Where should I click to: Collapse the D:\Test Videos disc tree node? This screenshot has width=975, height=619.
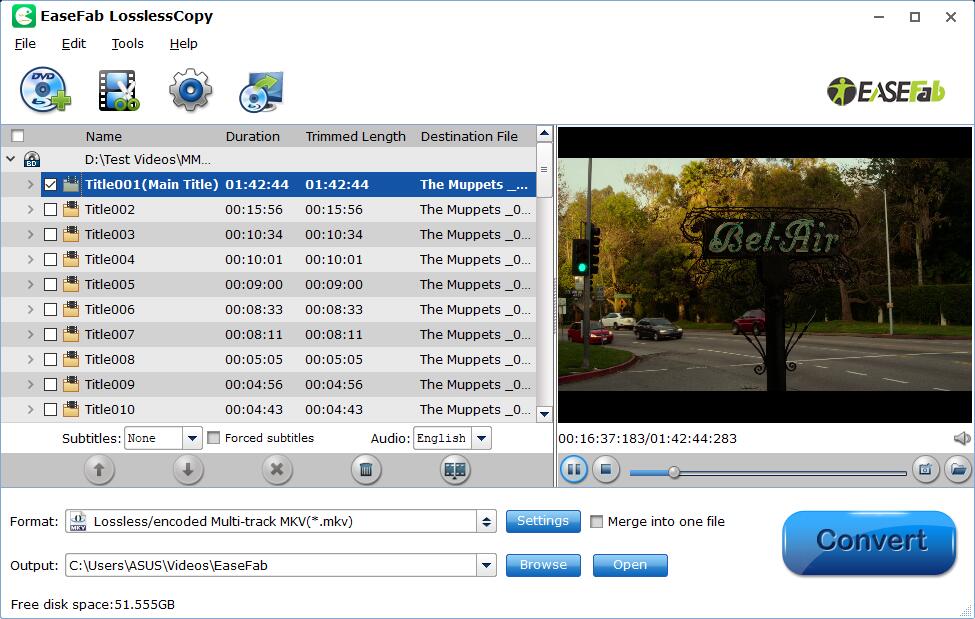click(11, 159)
